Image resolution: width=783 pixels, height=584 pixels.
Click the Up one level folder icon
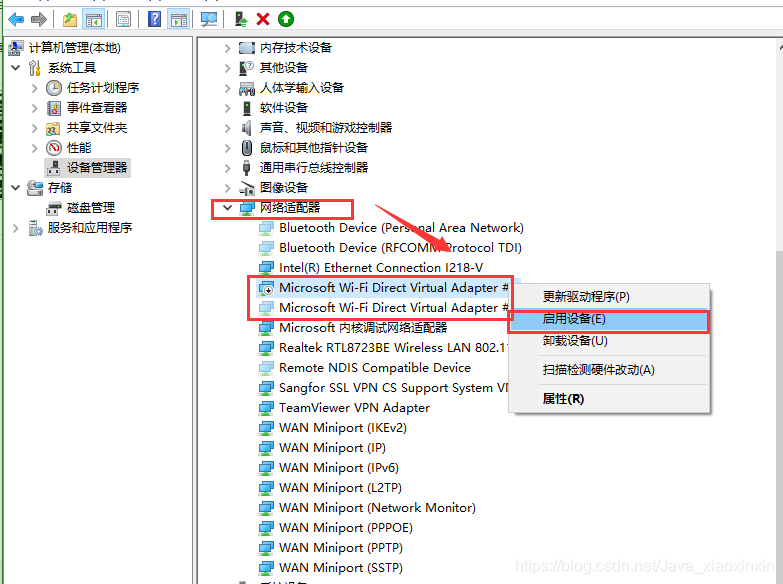coord(69,19)
